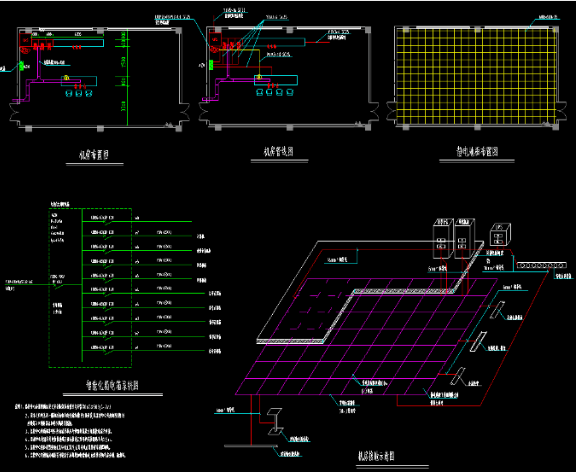
Task: Select the 机房接地示意图 drawing title
Action: click(x=376, y=456)
